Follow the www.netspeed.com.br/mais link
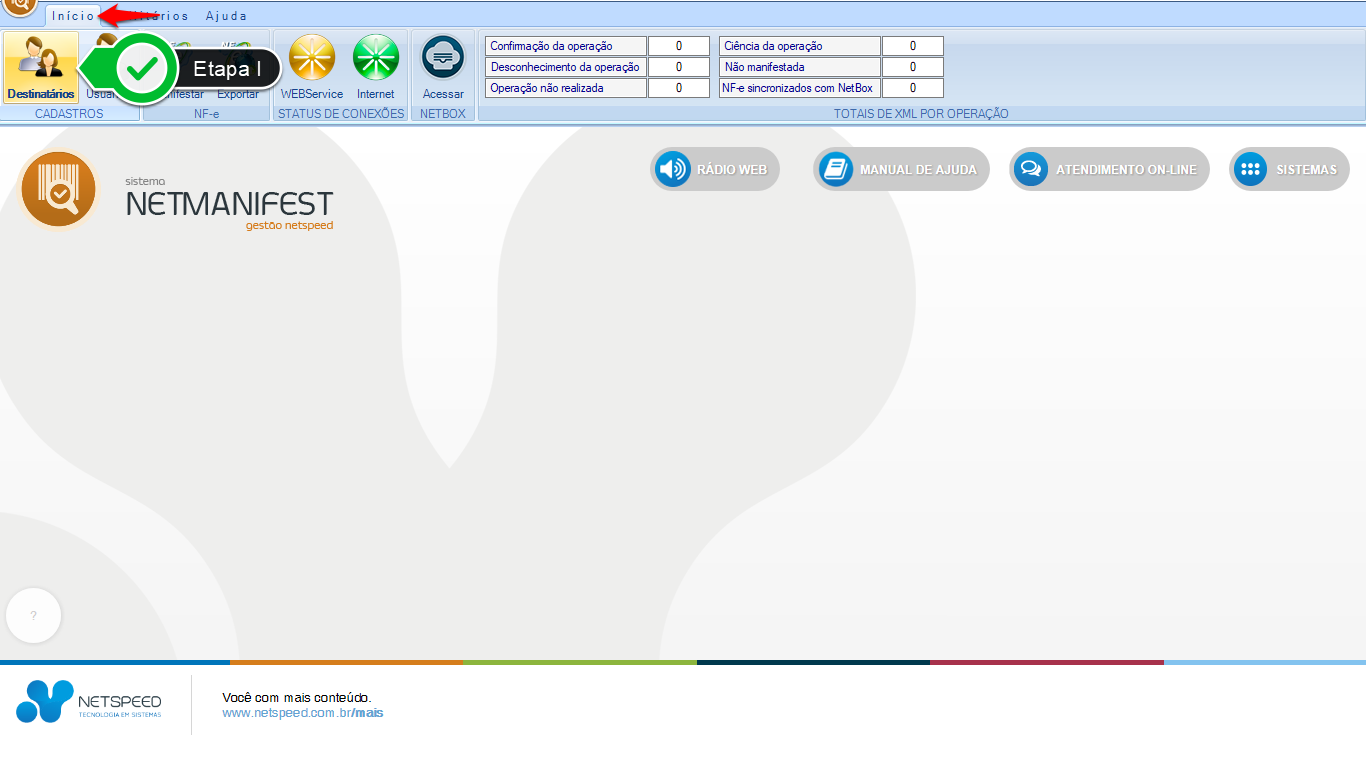The image size is (1368, 768). point(303,713)
